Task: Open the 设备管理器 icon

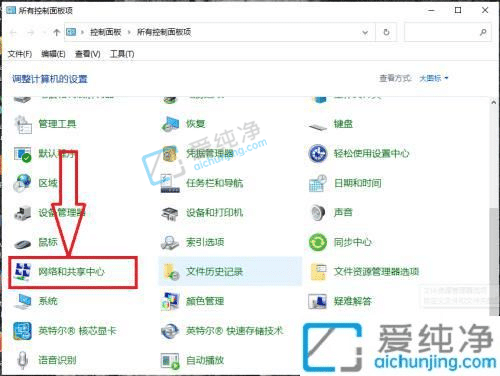Action: coord(22,213)
